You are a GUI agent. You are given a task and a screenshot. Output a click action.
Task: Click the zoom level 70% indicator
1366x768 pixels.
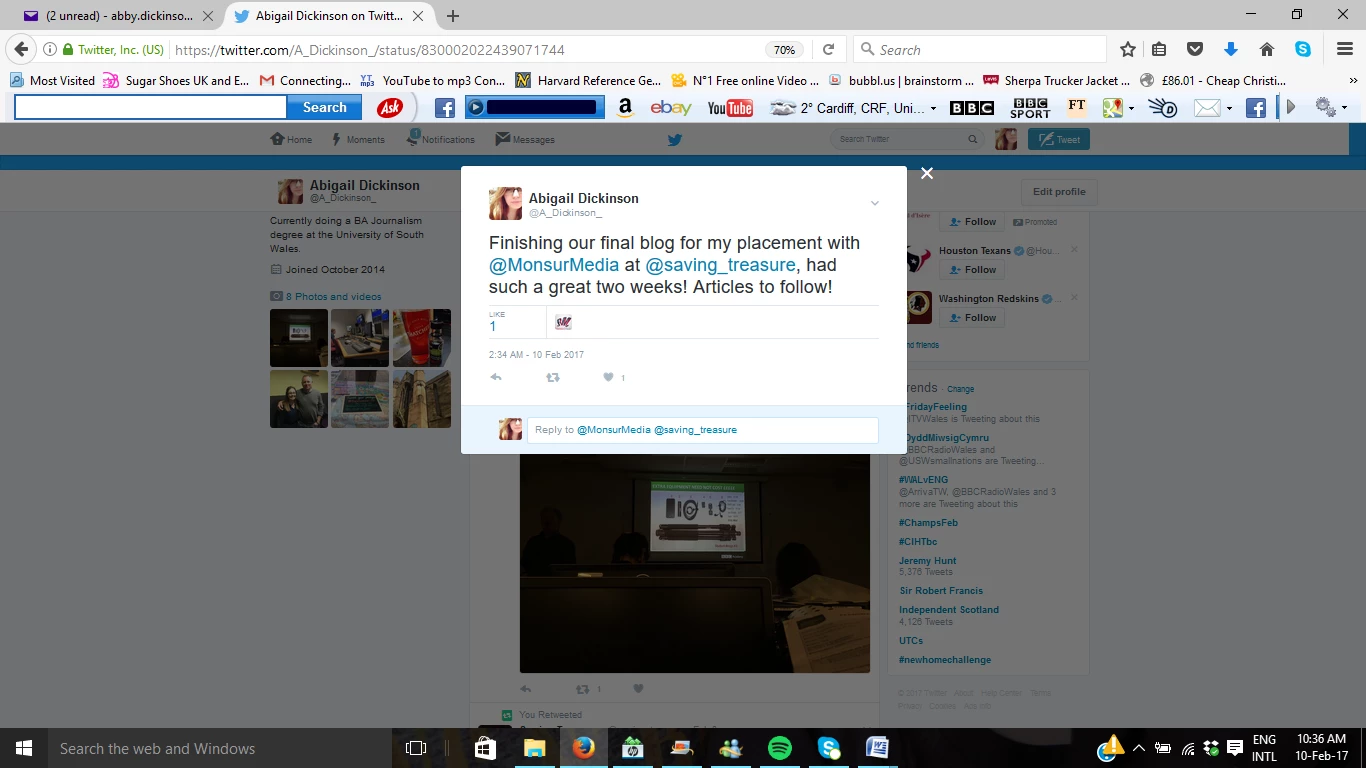pos(784,50)
